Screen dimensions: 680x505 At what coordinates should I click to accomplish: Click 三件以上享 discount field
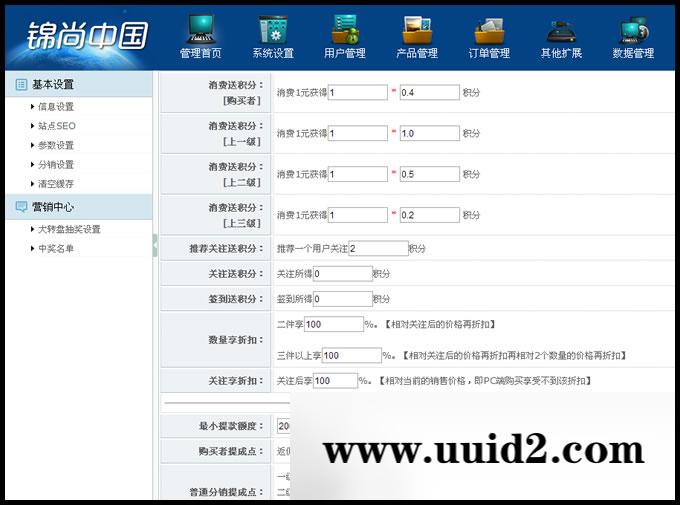click(352, 355)
